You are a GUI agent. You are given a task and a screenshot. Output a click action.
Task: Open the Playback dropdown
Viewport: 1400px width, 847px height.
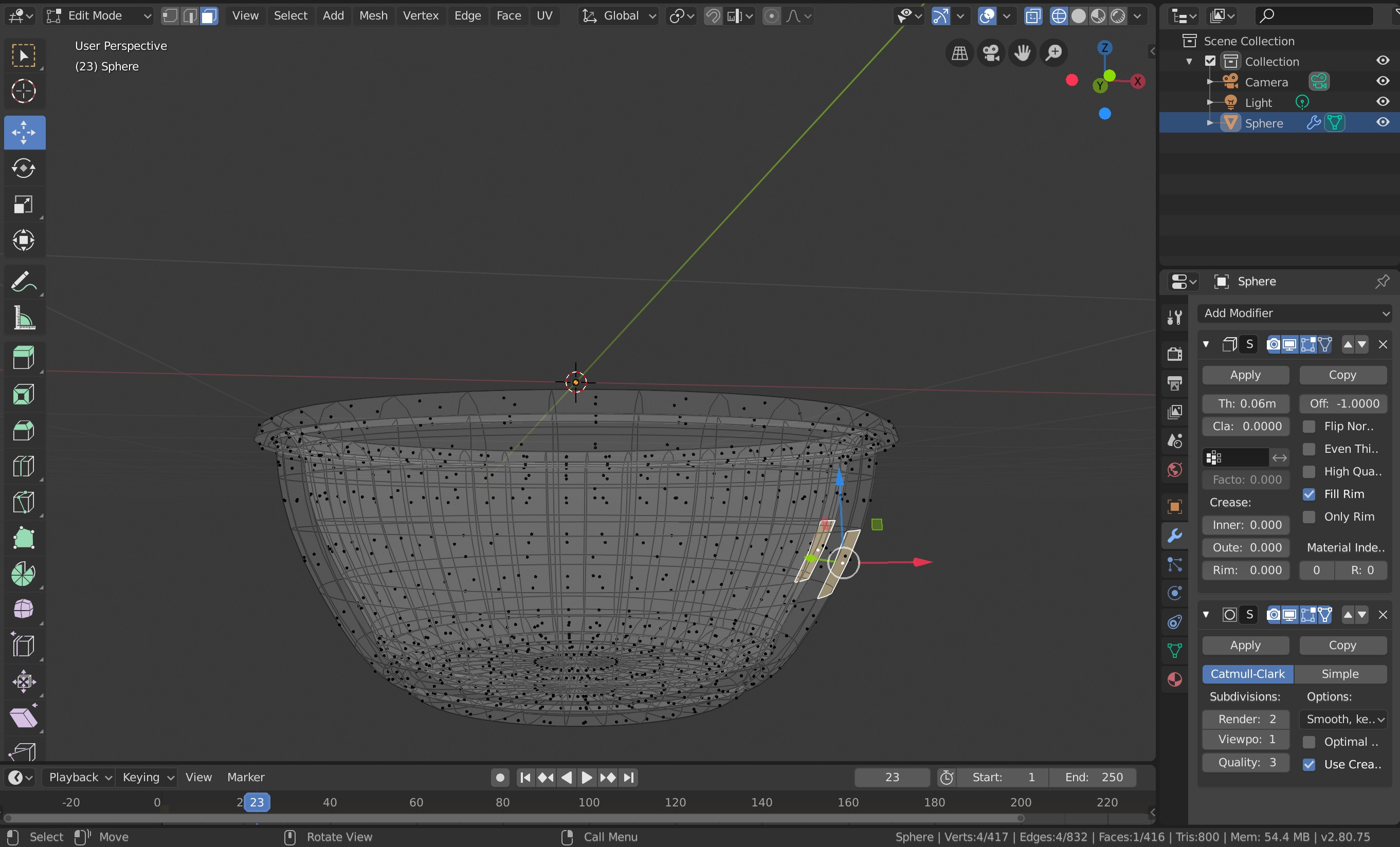point(79,777)
